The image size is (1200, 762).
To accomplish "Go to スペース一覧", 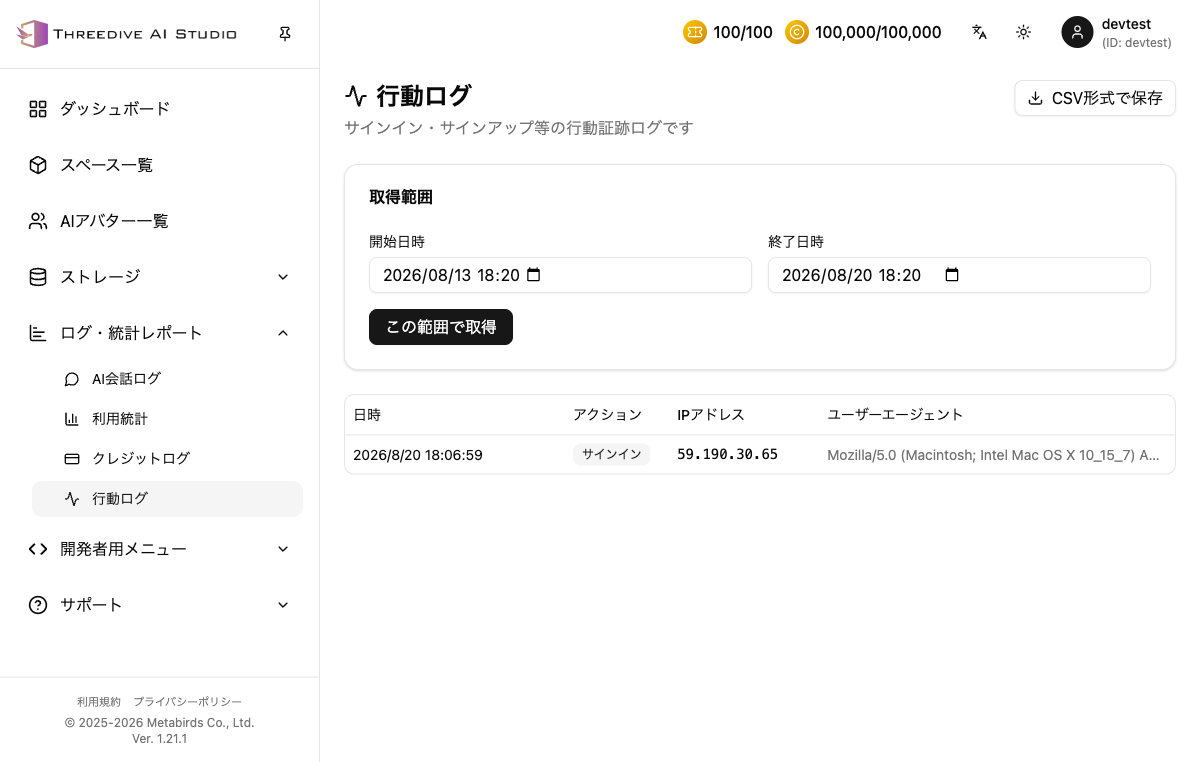I will point(160,165).
